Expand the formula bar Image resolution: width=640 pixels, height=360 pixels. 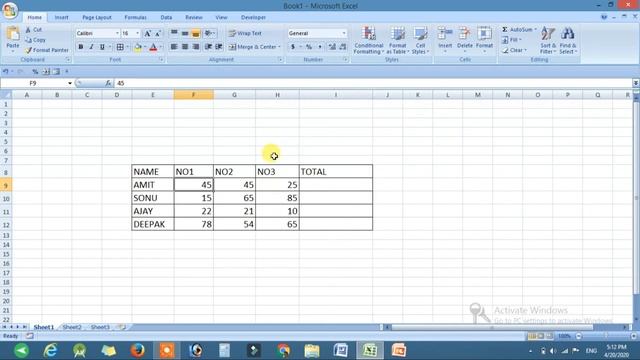(636, 83)
